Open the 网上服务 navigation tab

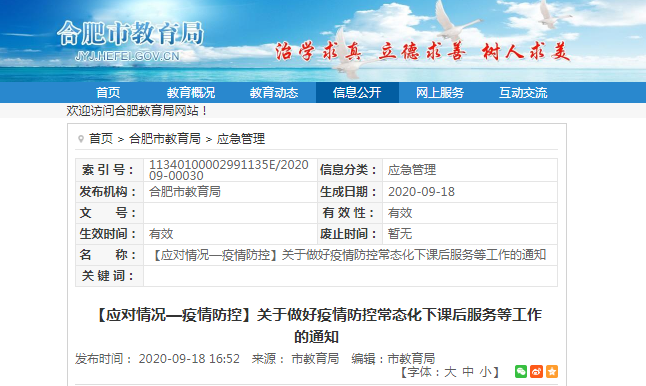tap(440, 92)
